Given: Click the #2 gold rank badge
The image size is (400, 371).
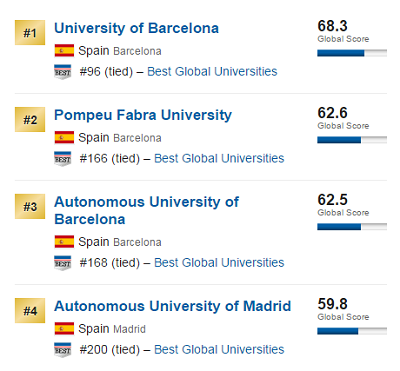Looking at the screenshot, I should 30,119.
